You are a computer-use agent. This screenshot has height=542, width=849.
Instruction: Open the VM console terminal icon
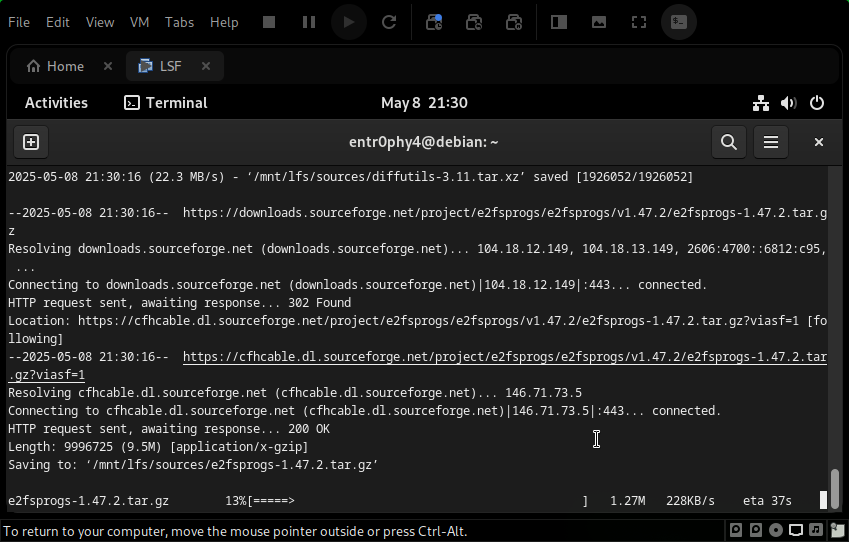tap(679, 21)
